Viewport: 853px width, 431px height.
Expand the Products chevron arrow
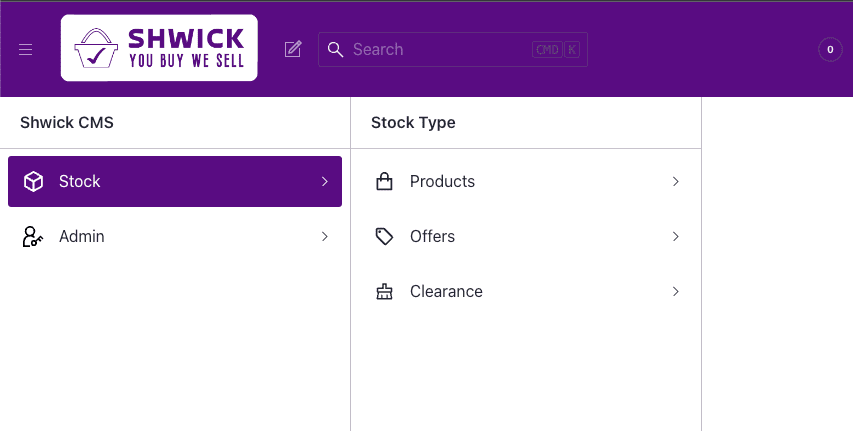coord(675,181)
